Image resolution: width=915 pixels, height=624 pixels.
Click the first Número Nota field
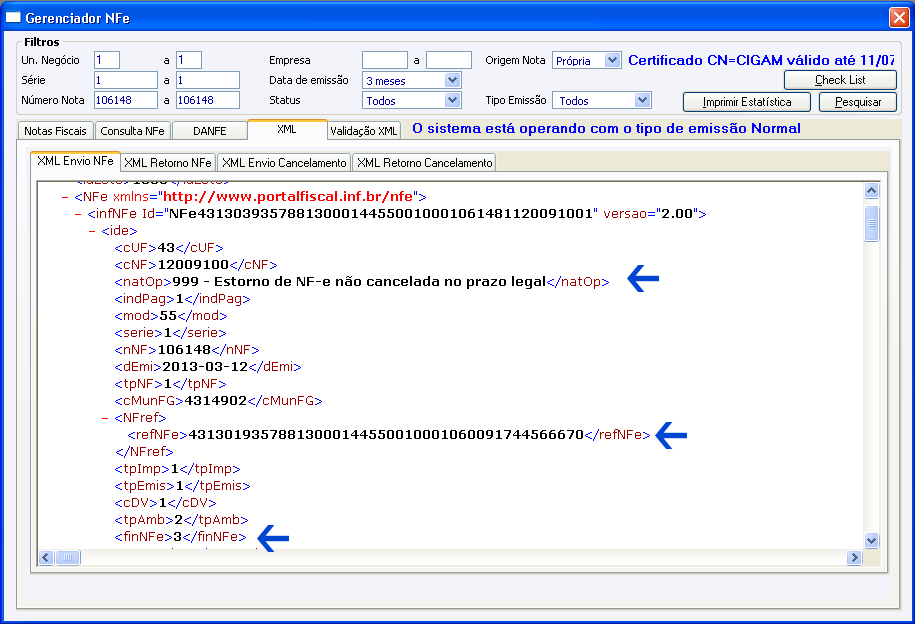(125, 100)
